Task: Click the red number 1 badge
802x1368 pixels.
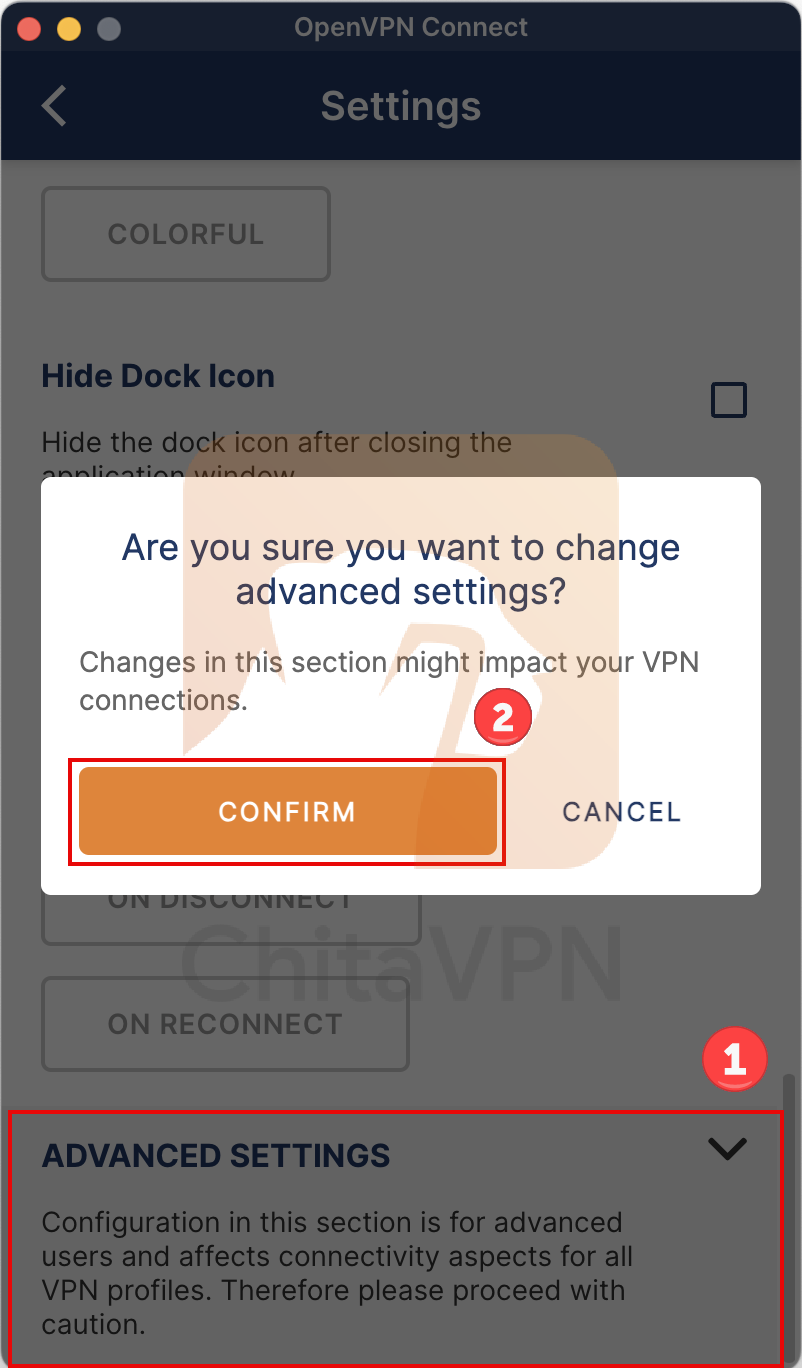Action: point(734,1058)
